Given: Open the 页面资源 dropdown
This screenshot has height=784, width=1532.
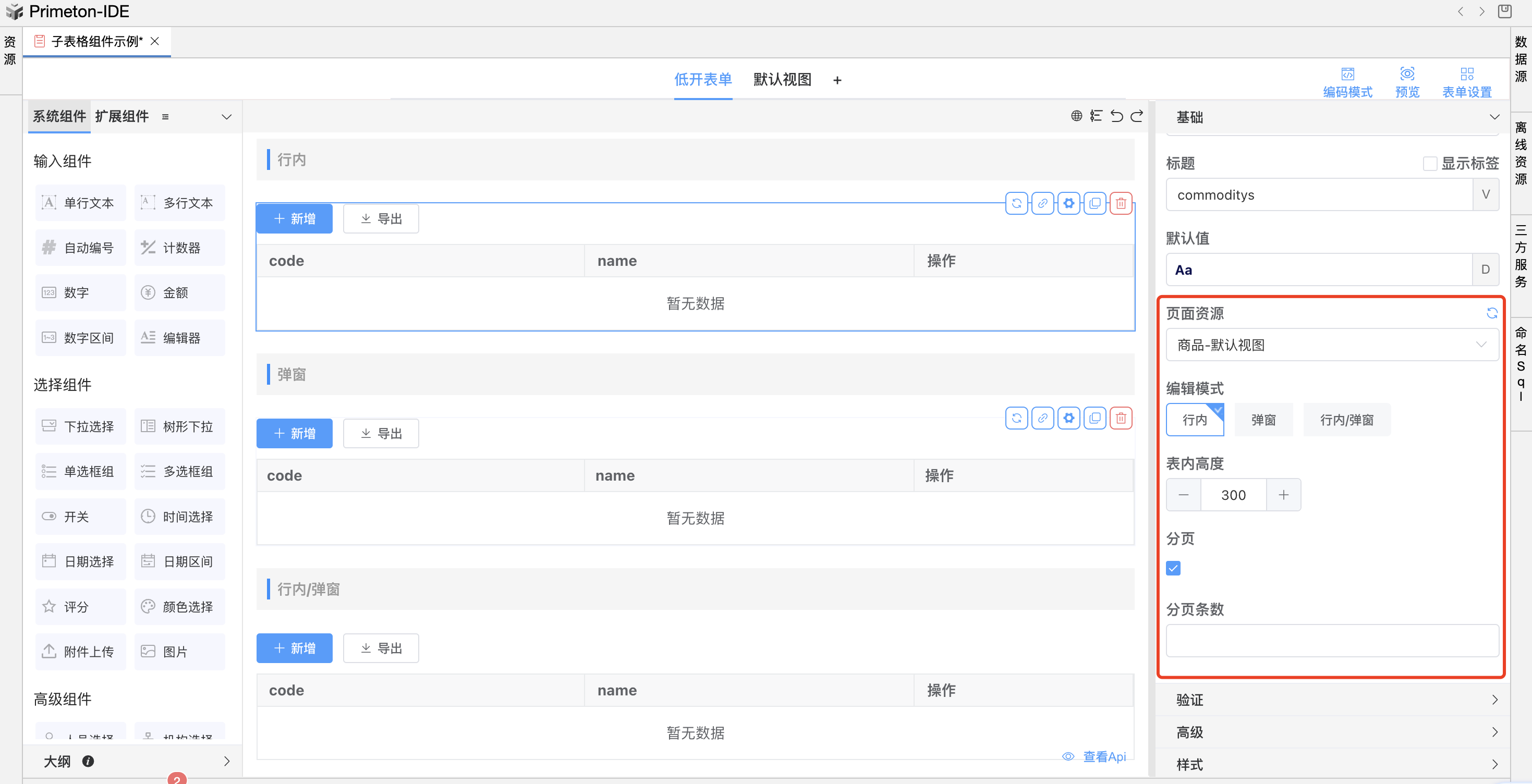Looking at the screenshot, I should (1332, 345).
